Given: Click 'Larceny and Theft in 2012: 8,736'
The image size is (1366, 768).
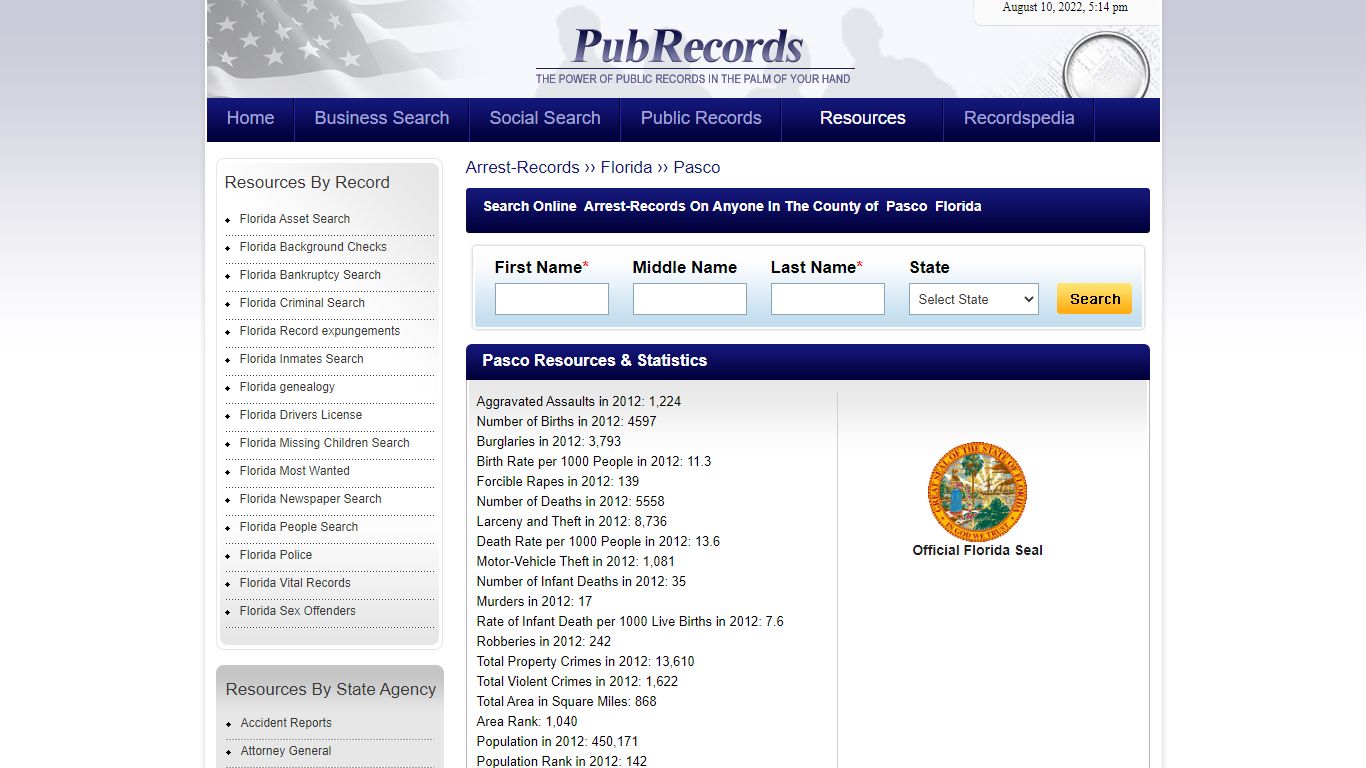Looking at the screenshot, I should 572,521.
